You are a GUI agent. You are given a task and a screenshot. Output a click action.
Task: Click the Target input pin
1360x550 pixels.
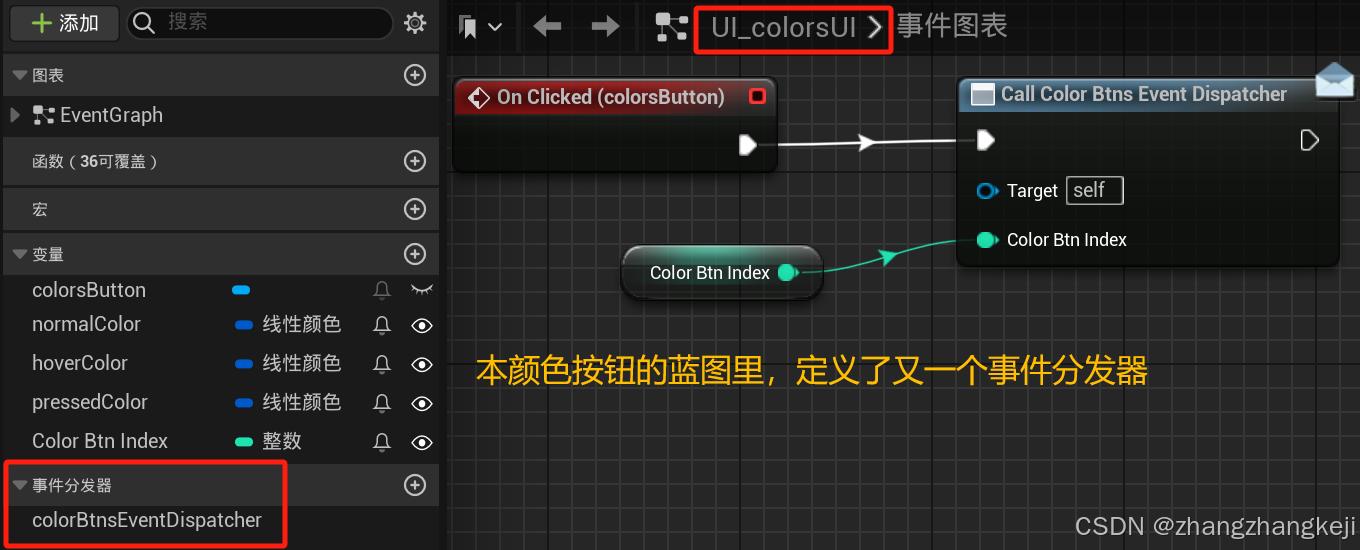point(987,191)
